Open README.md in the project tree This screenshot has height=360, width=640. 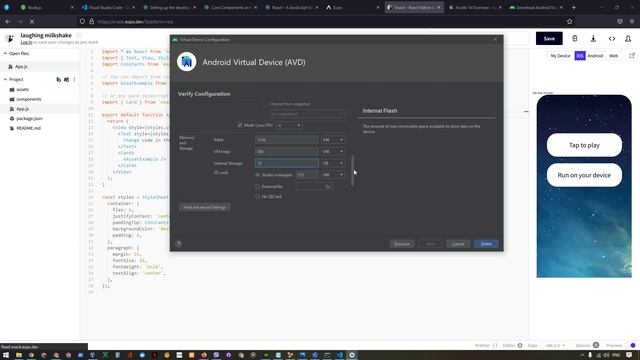[x=29, y=128]
